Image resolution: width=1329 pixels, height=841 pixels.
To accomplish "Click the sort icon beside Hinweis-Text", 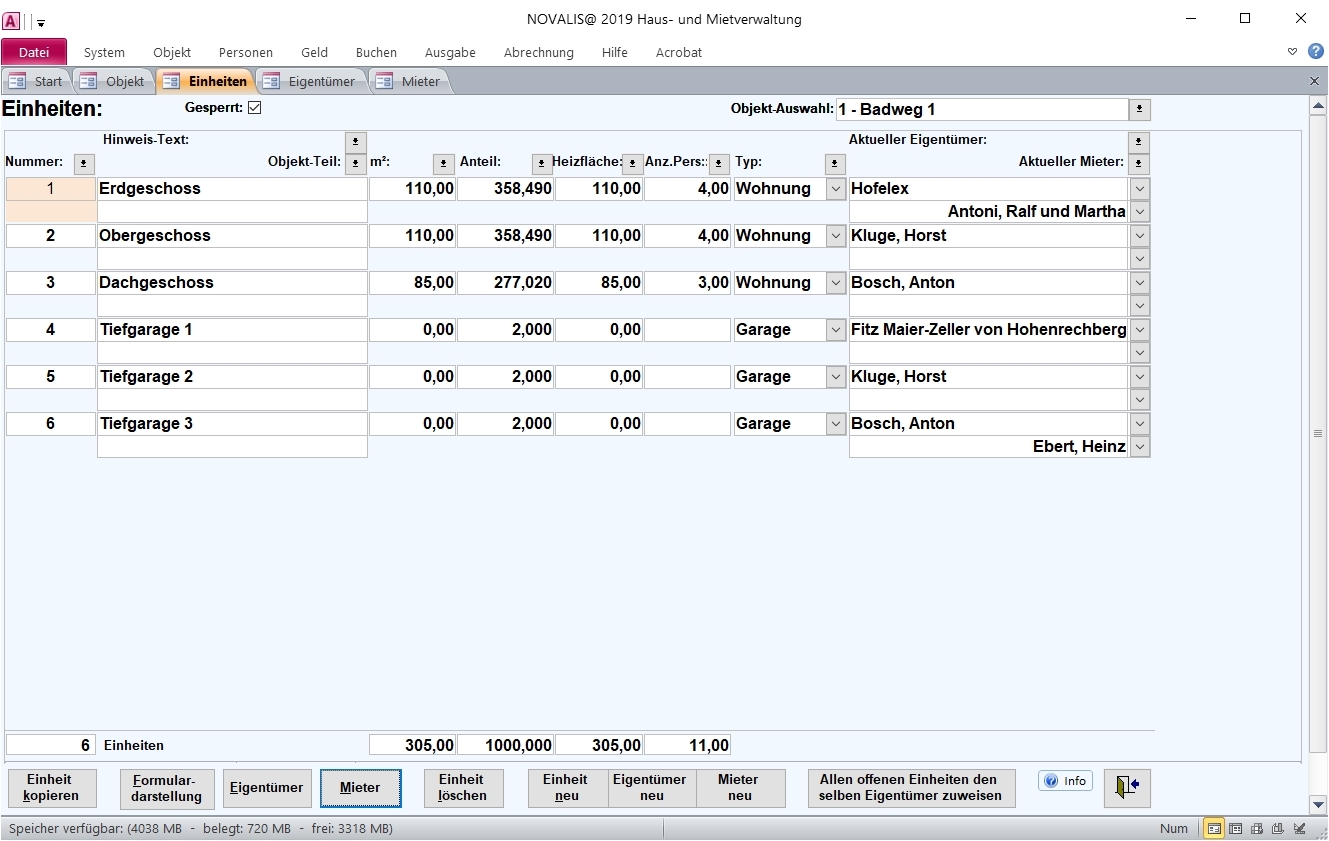I will coord(355,142).
